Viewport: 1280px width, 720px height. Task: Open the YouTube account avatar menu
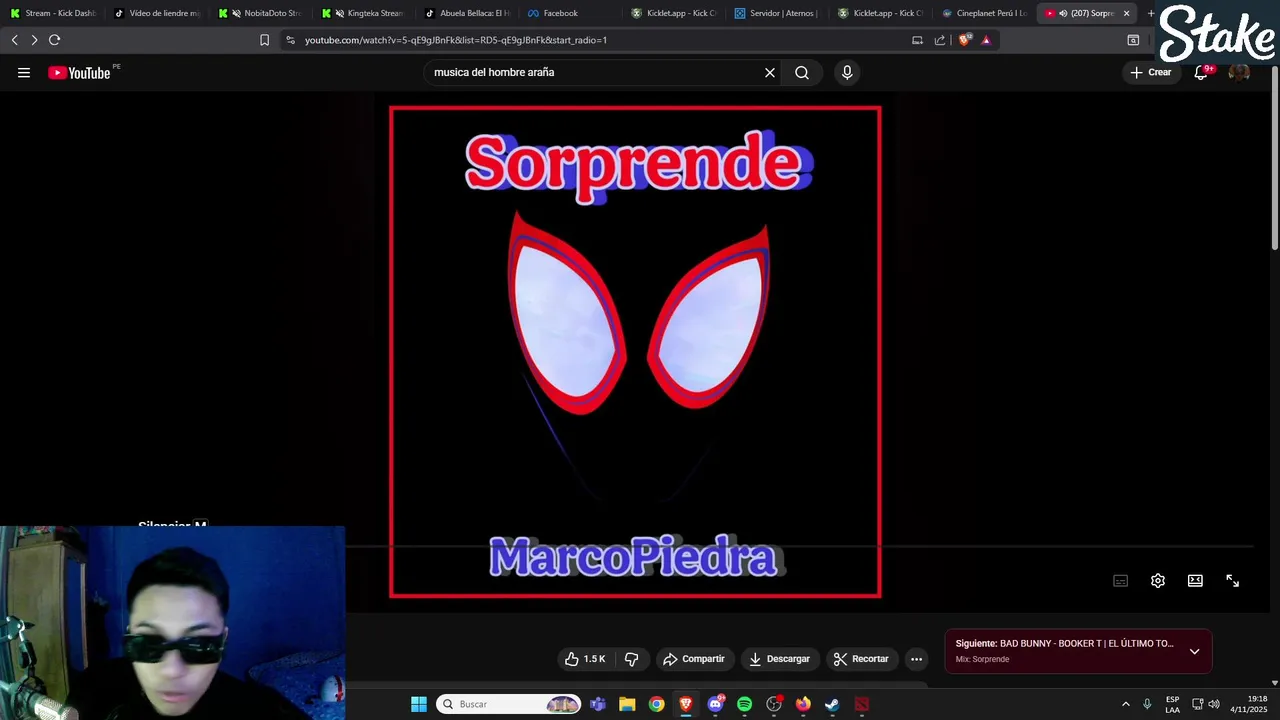(1239, 72)
